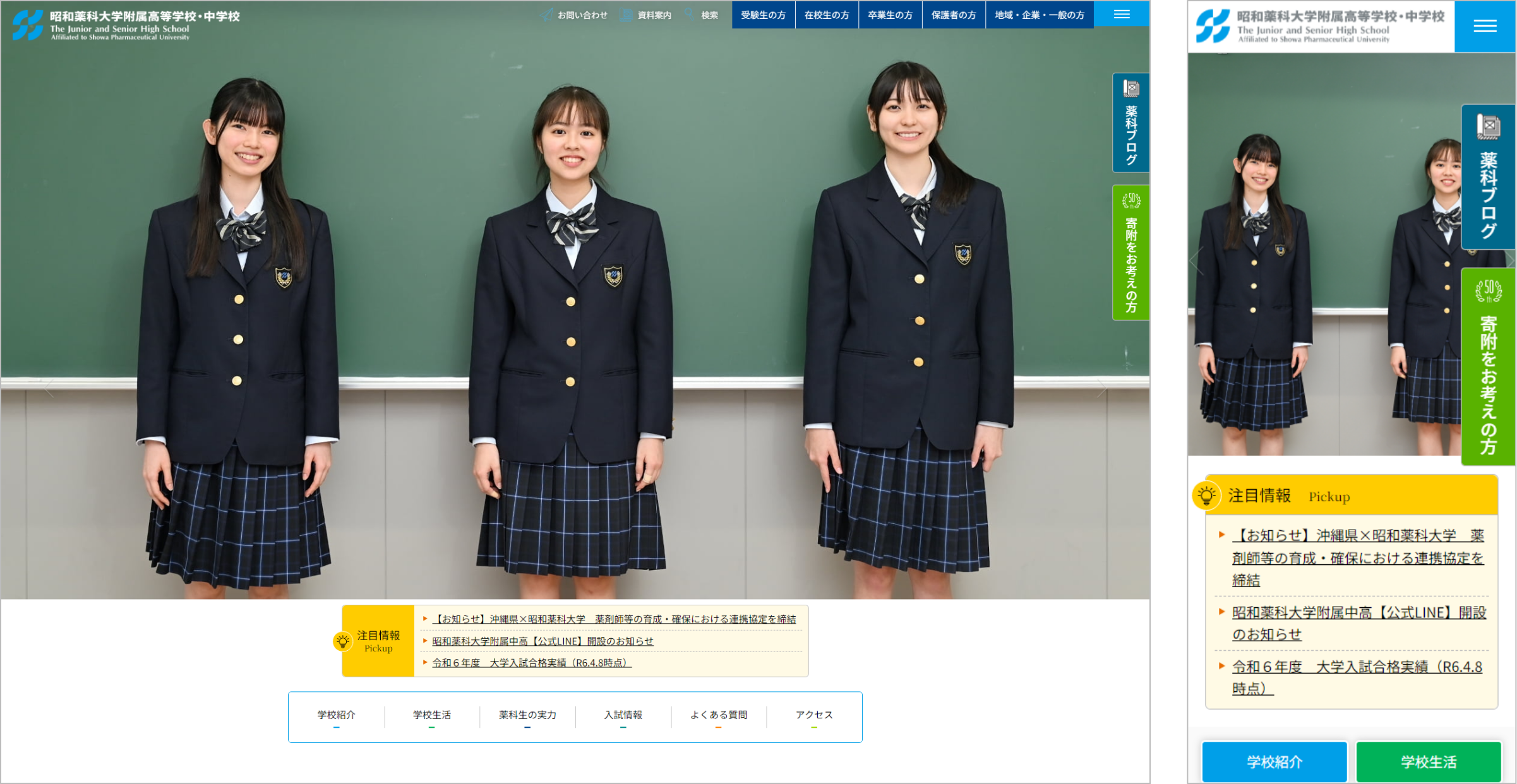
Task: Open 寄附をお考えの方 side tab on desktop
Action: [1130, 252]
